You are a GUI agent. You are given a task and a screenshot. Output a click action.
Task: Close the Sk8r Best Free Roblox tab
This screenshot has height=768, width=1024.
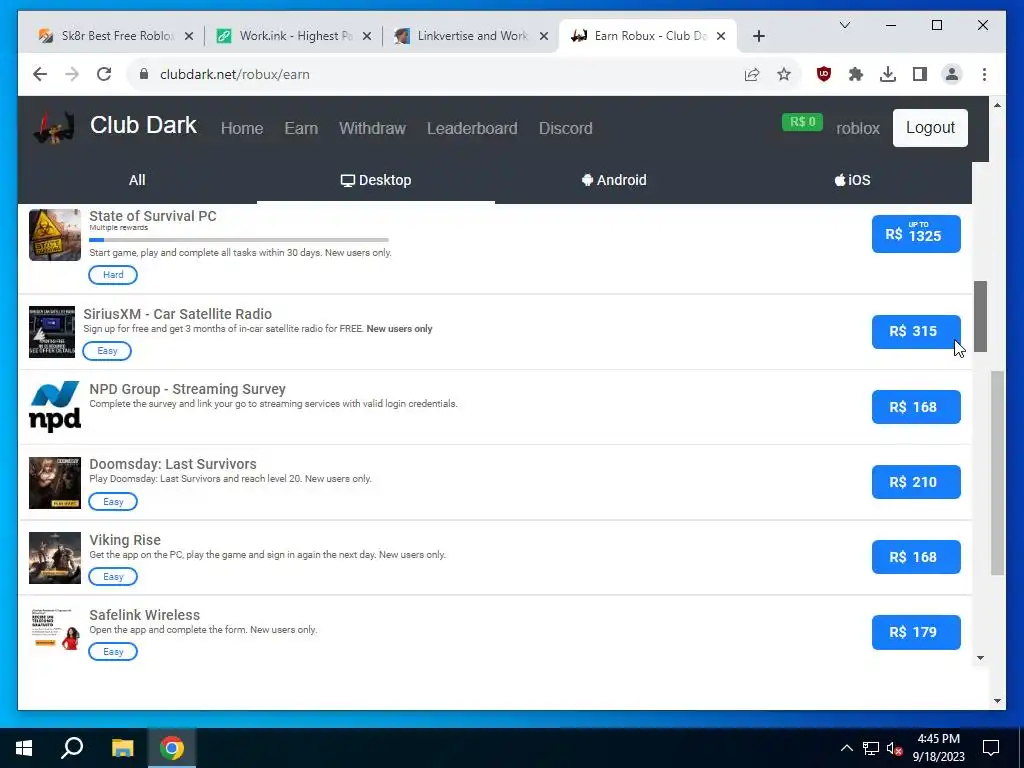189,36
